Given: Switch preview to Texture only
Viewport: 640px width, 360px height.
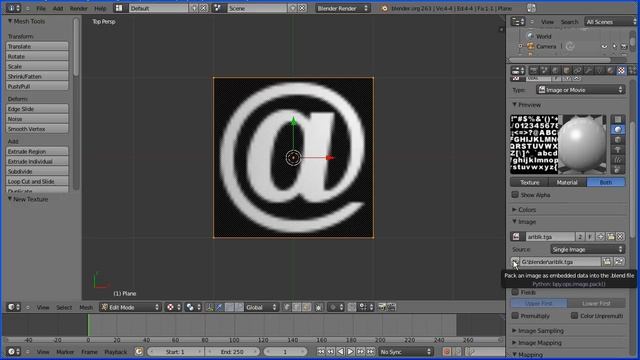Looking at the screenshot, I should coord(529,182).
